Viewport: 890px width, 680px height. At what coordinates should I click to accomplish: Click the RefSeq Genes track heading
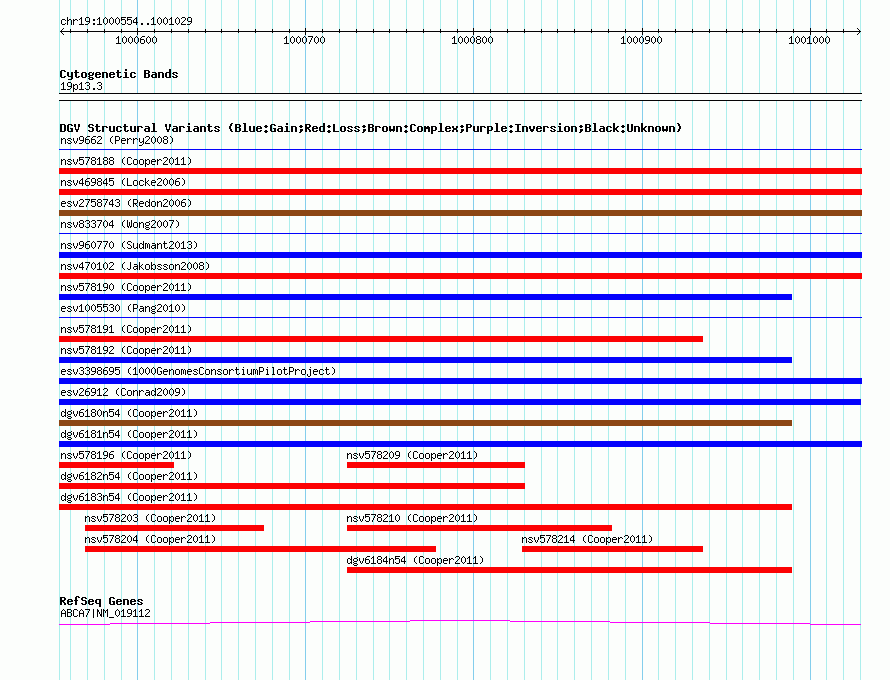[x=101, y=601]
